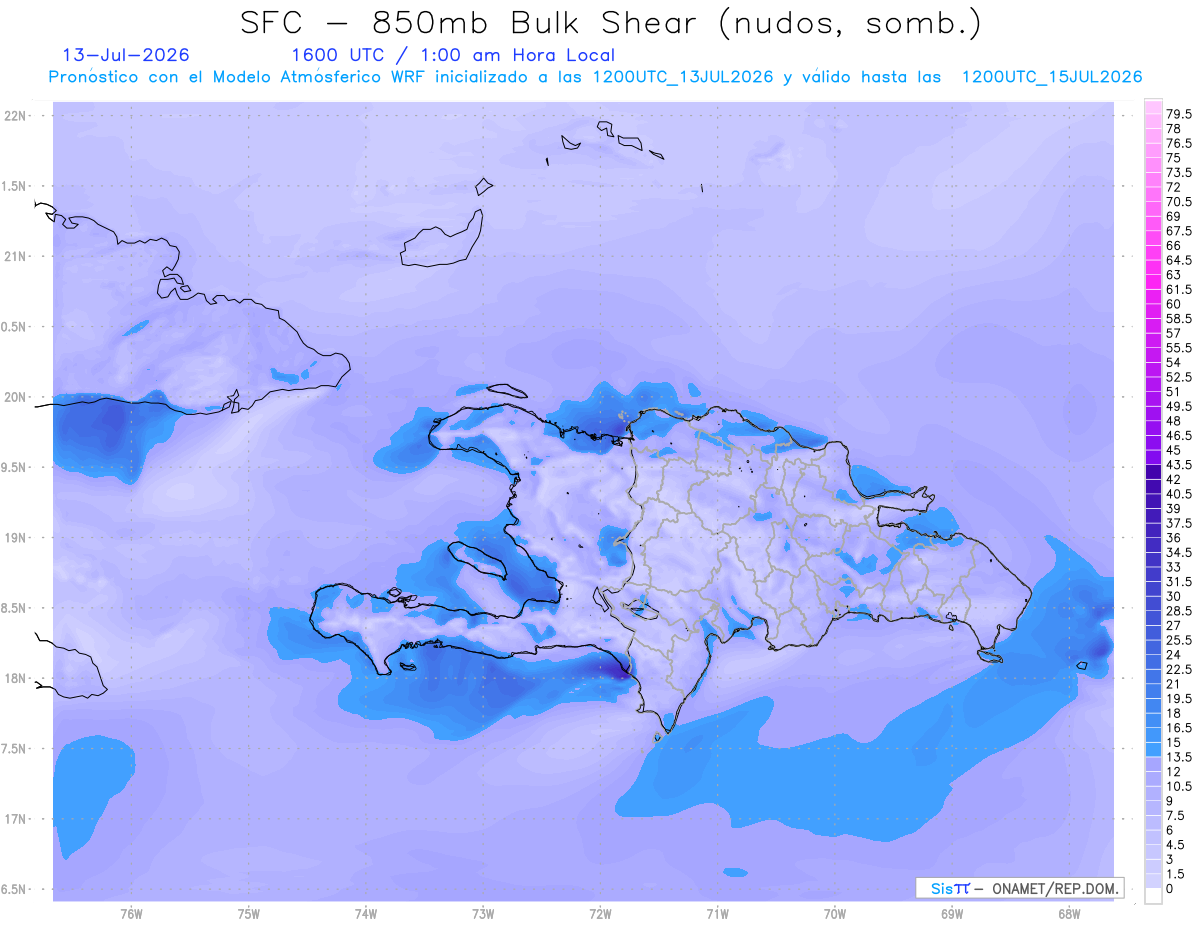Click the '17N' latitude label
Image resolution: width=1200 pixels, height=927 pixels.
pyautogui.click(x=16, y=819)
